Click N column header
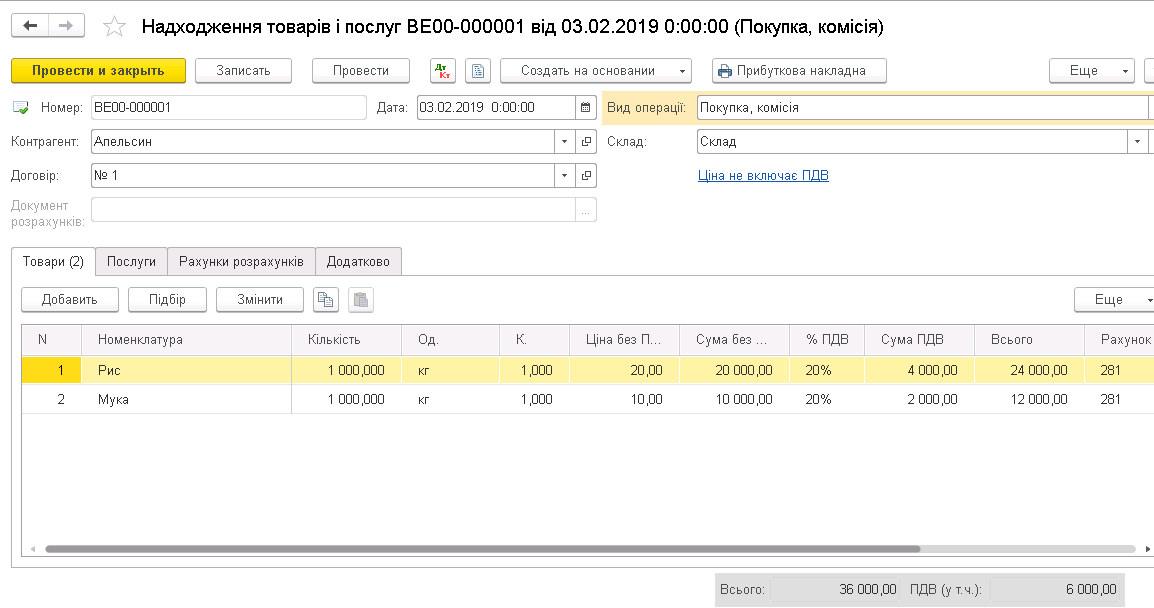This screenshot has height=608, width=1154. click(x=52, y=339)
